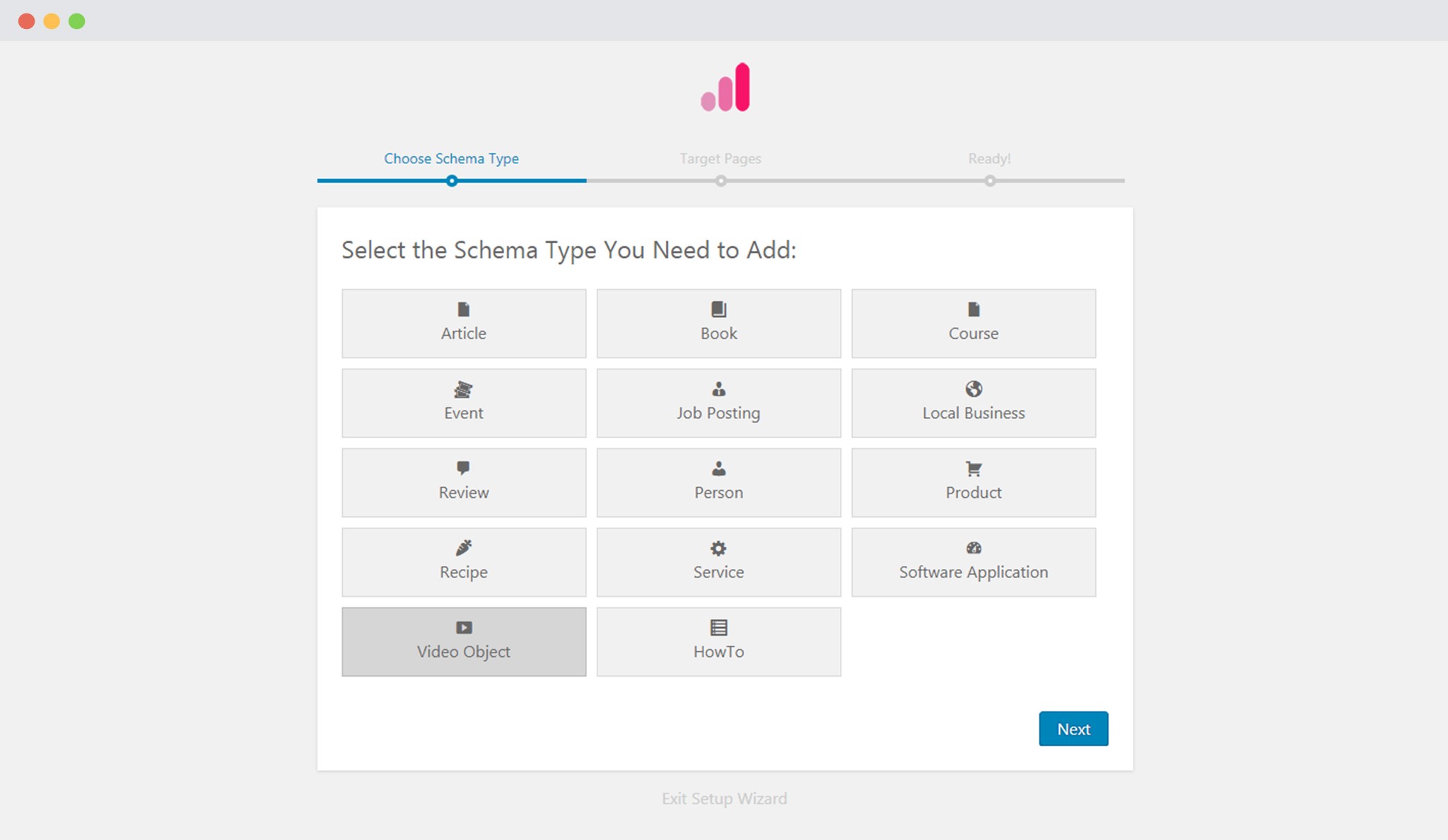Select the Course schema icon
Image resolution: width=1448 pixels, height=840 pixels.
coord(974,308)
